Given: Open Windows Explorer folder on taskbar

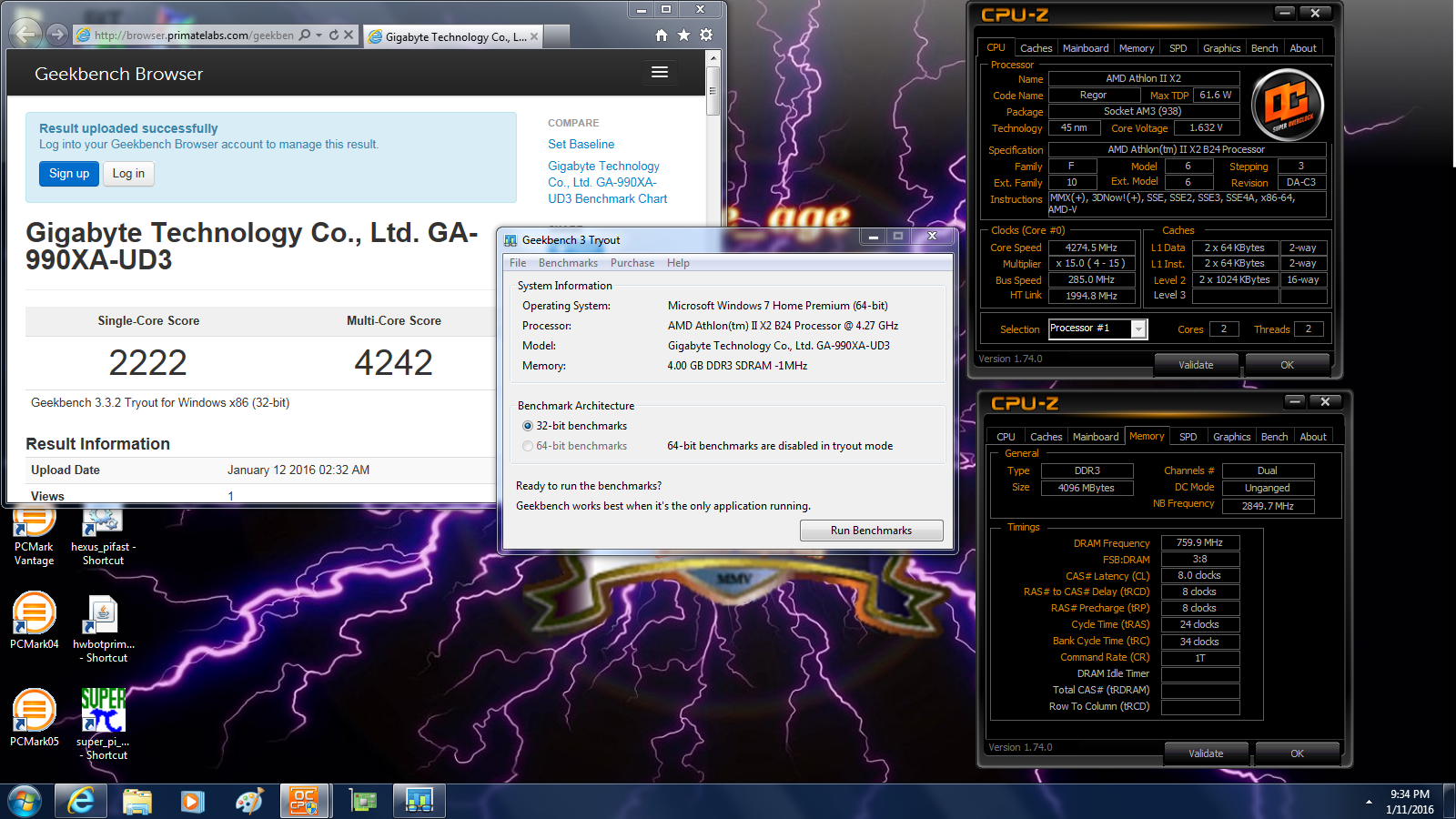Looking at the screenshot, I should (137, 801).
